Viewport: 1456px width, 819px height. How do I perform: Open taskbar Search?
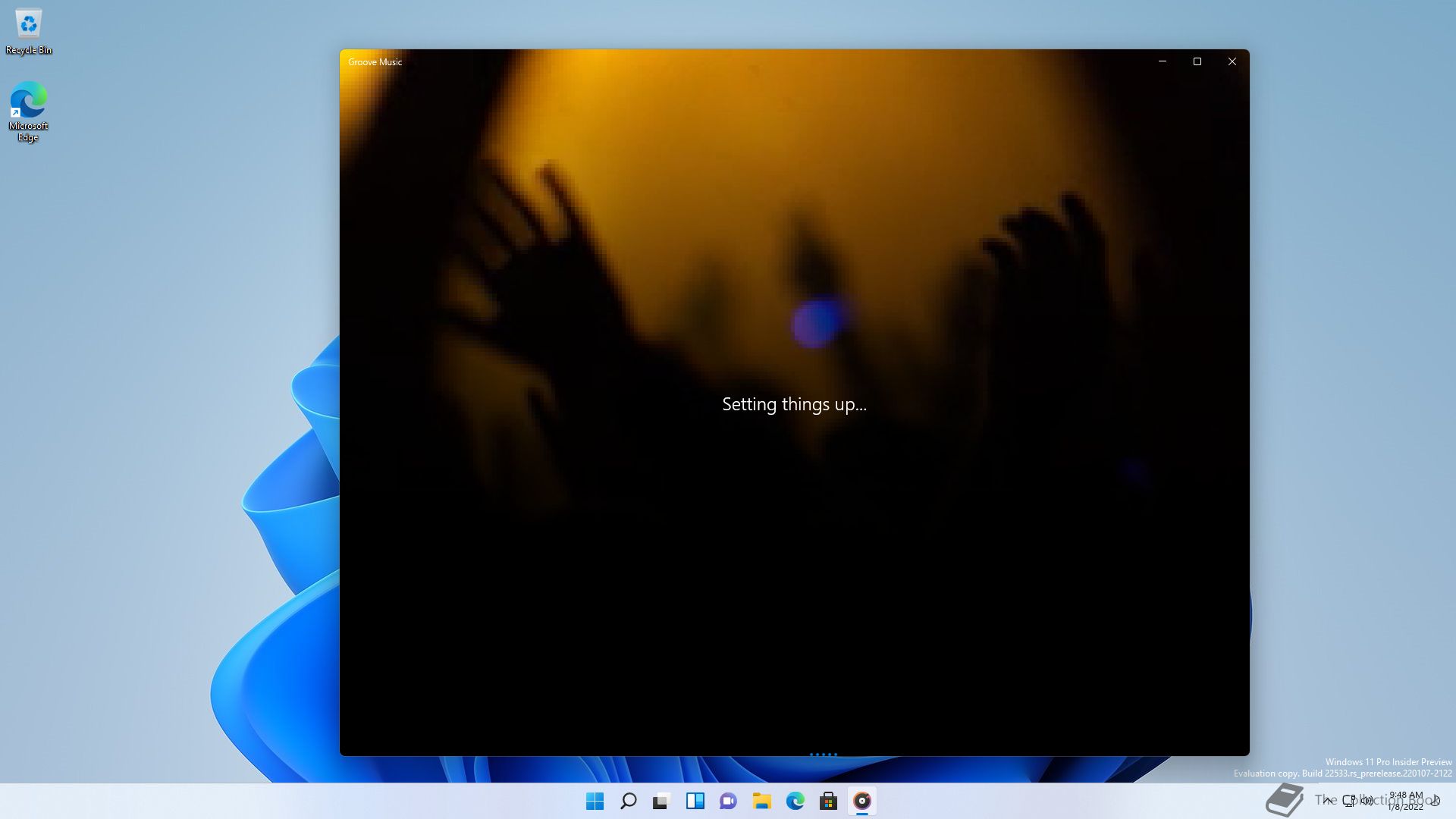629,801
